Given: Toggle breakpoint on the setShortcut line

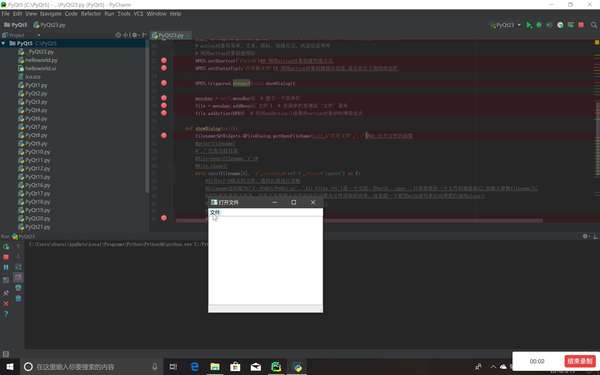Looking at the screenshot, I should (164, 60).
